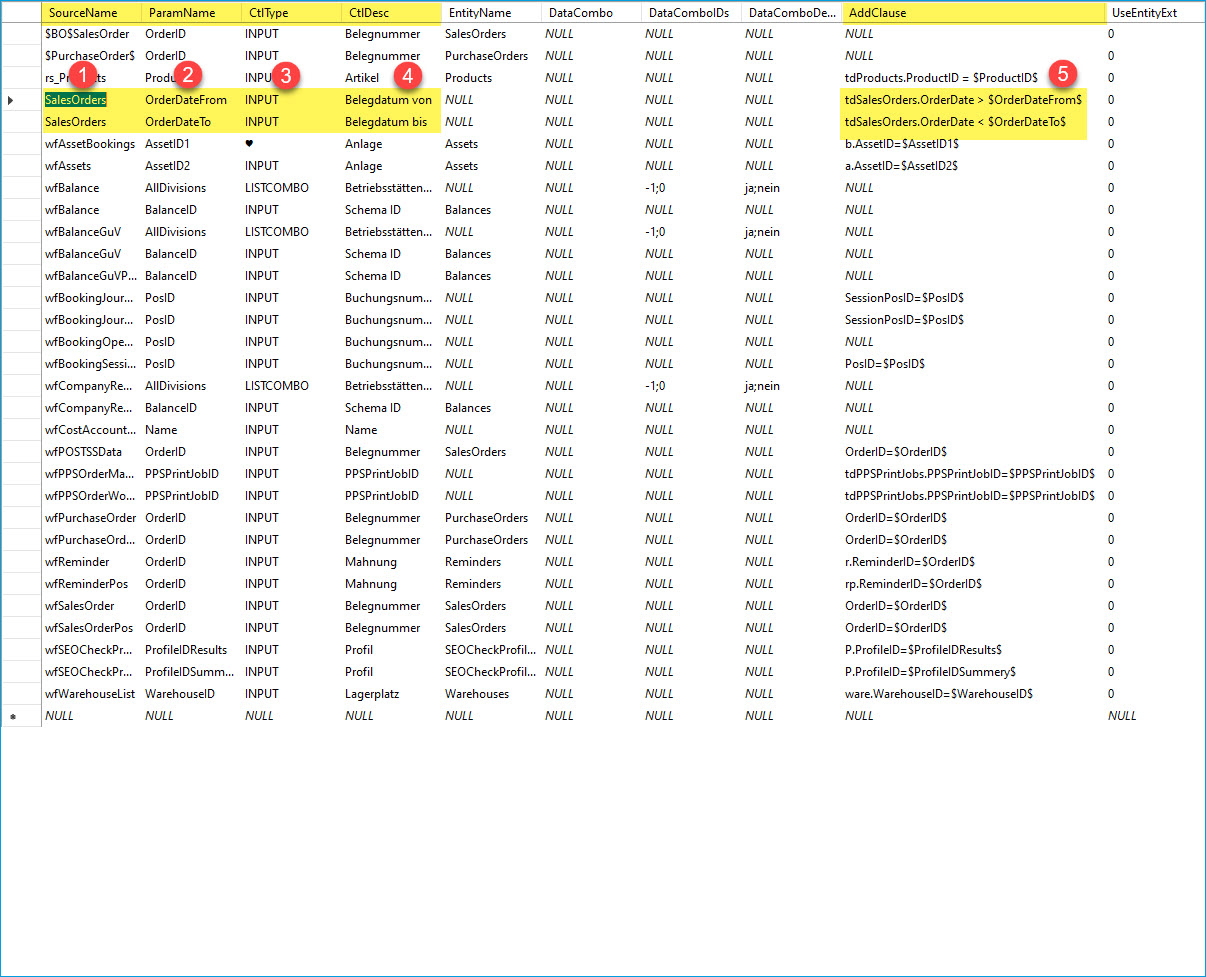The height and width of the screenshot is (977, 1206).
Task: Click the red annotation badge number 5
Action: tap(1063, 73)
